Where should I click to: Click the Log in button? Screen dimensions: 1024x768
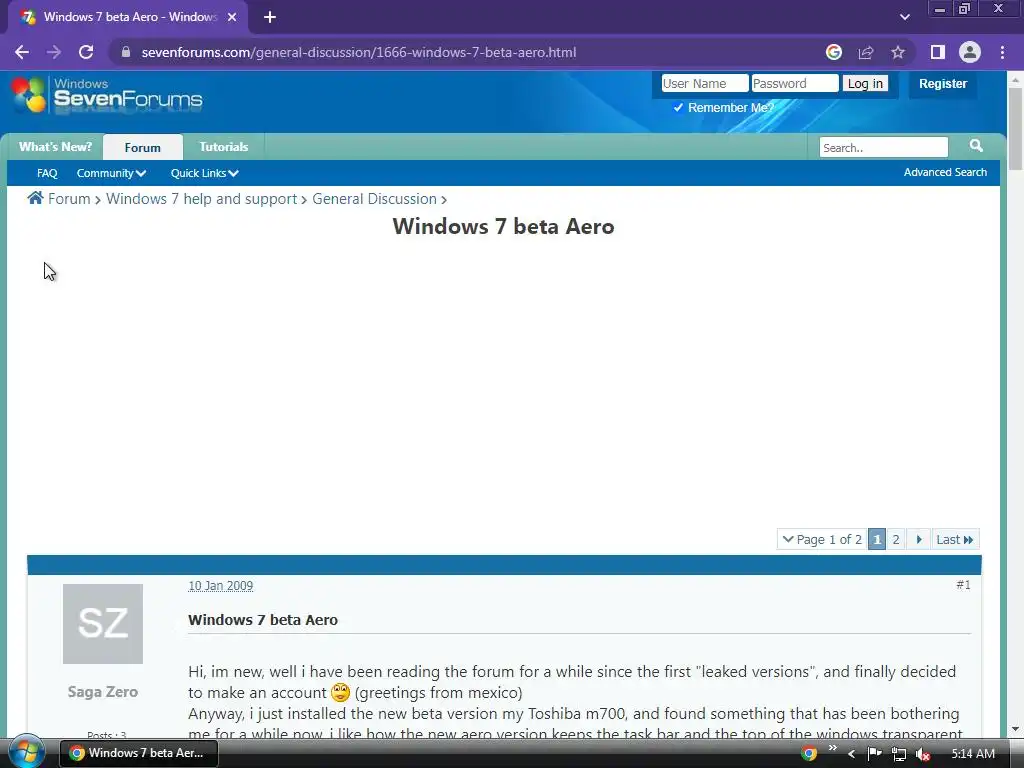pos(865,84)
